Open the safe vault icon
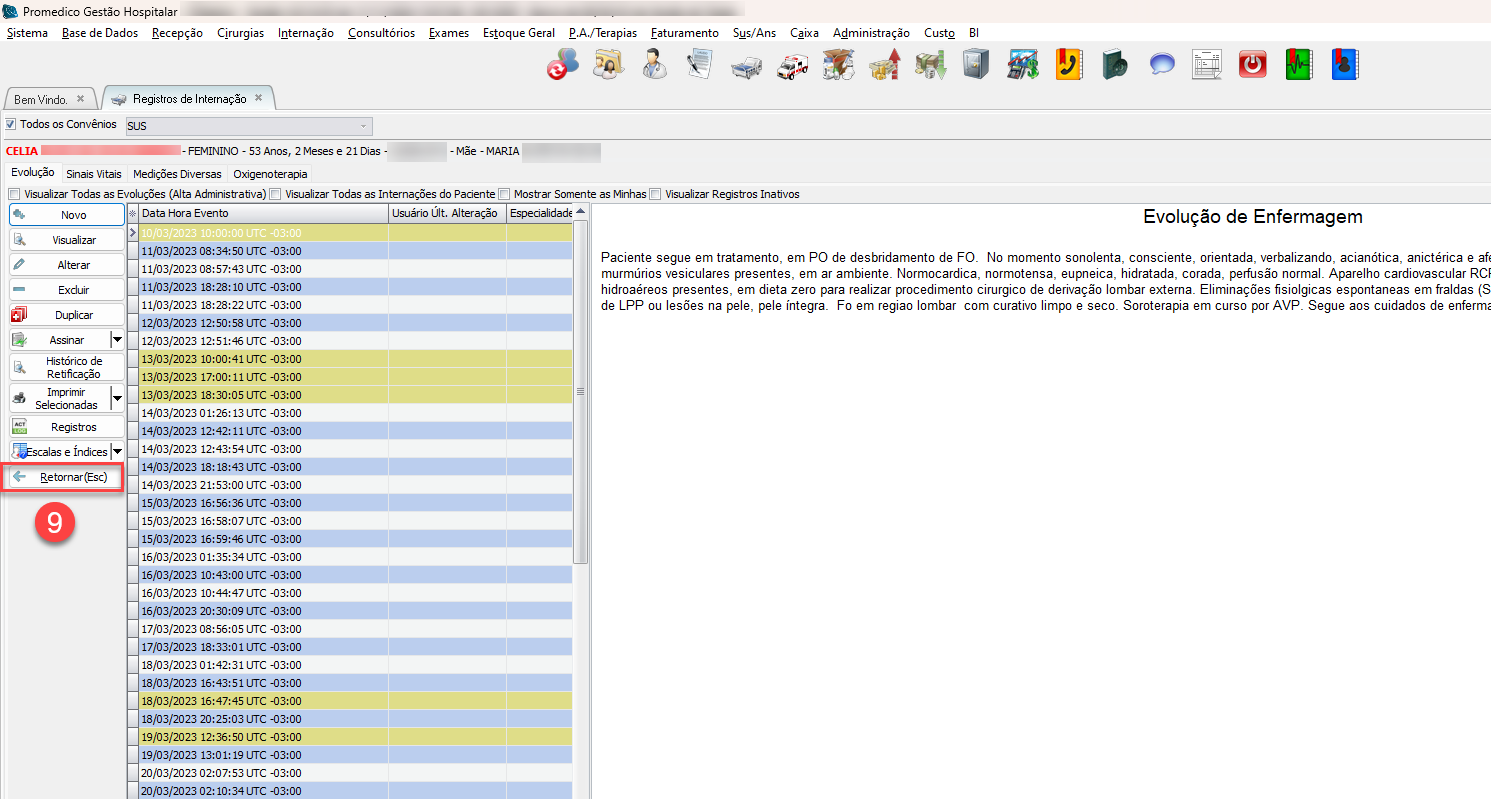The height and width of the screenshot is (799, 1491). pyautogui.click(x=975, y=65)
